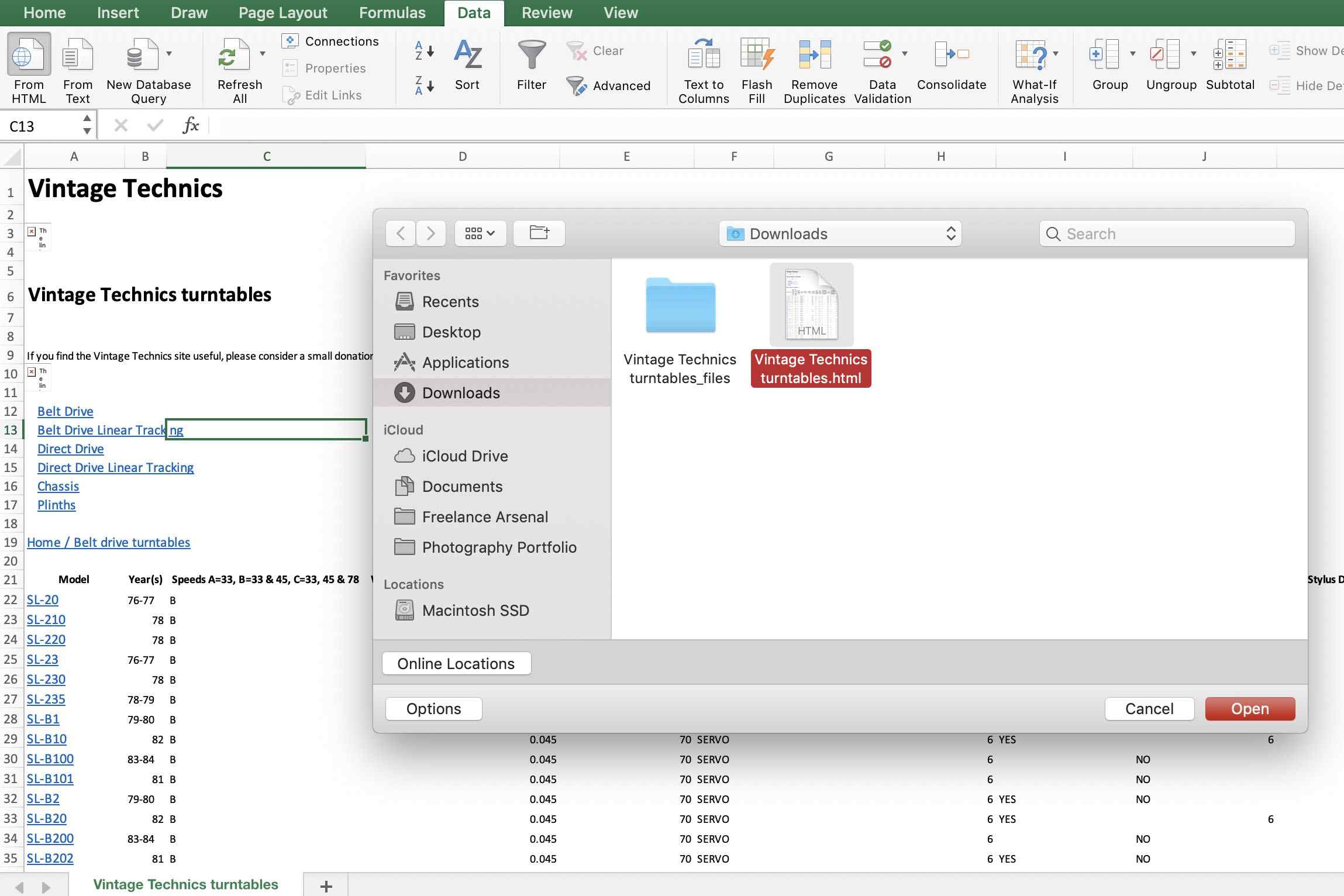Expand the Group dropdown arrow
Screen dimensions: 1344x896
[x=1133, y=54]
